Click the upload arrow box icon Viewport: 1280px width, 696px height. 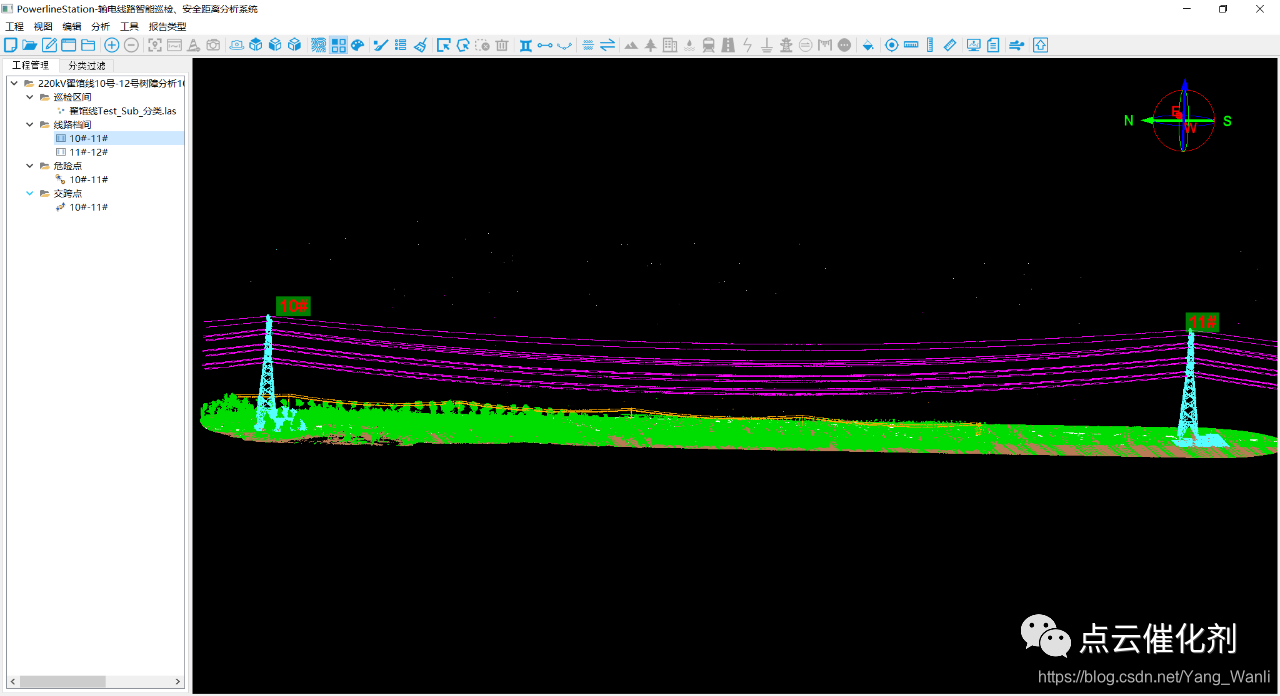[1040, 45]
